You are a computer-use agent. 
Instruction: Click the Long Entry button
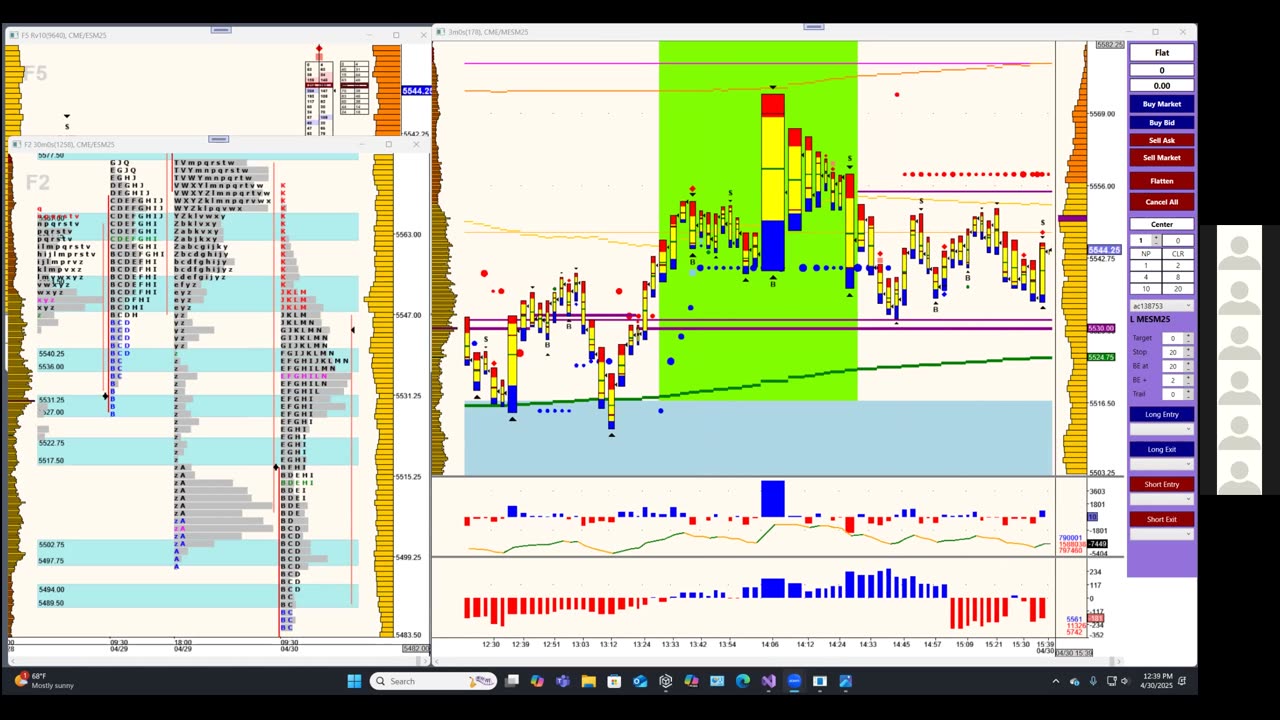coord(1161,414)
